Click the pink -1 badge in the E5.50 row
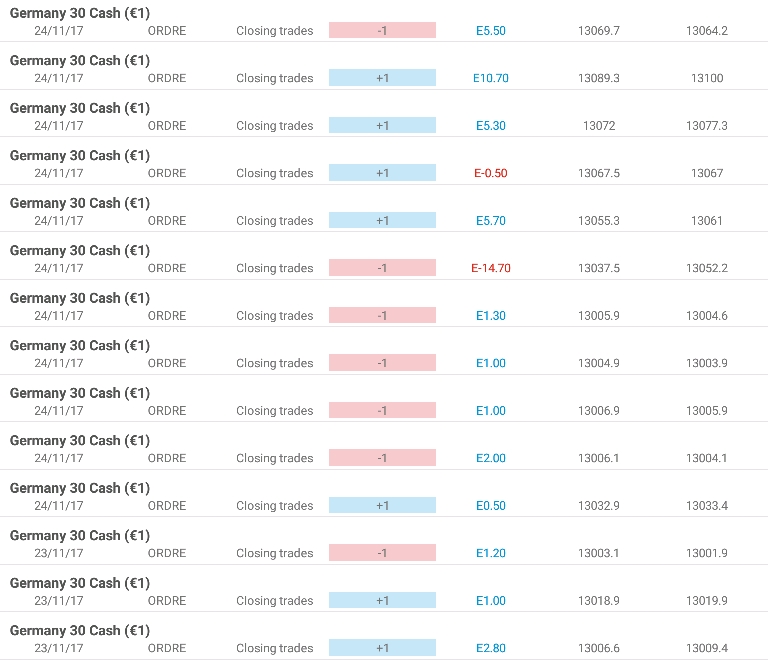Image resolution: width=768 pixels, height=663 pixels. coord(382,30)
